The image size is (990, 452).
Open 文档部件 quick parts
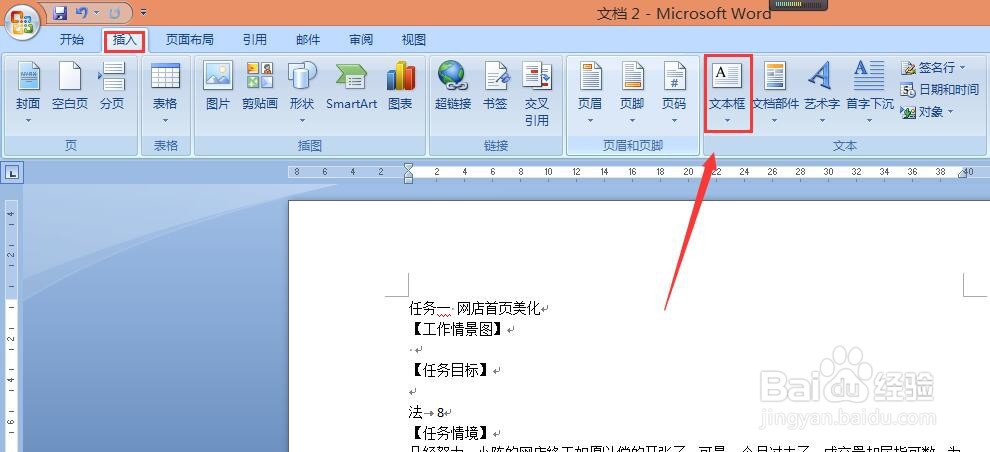(775, 92)
